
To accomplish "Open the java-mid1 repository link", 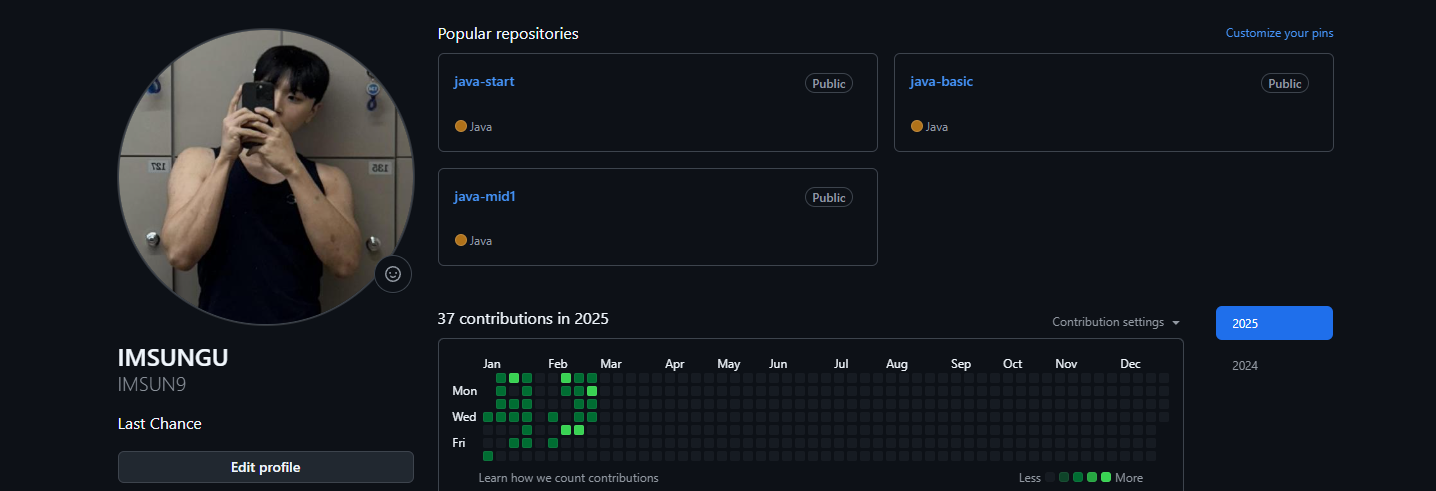I will pos(485,196).
